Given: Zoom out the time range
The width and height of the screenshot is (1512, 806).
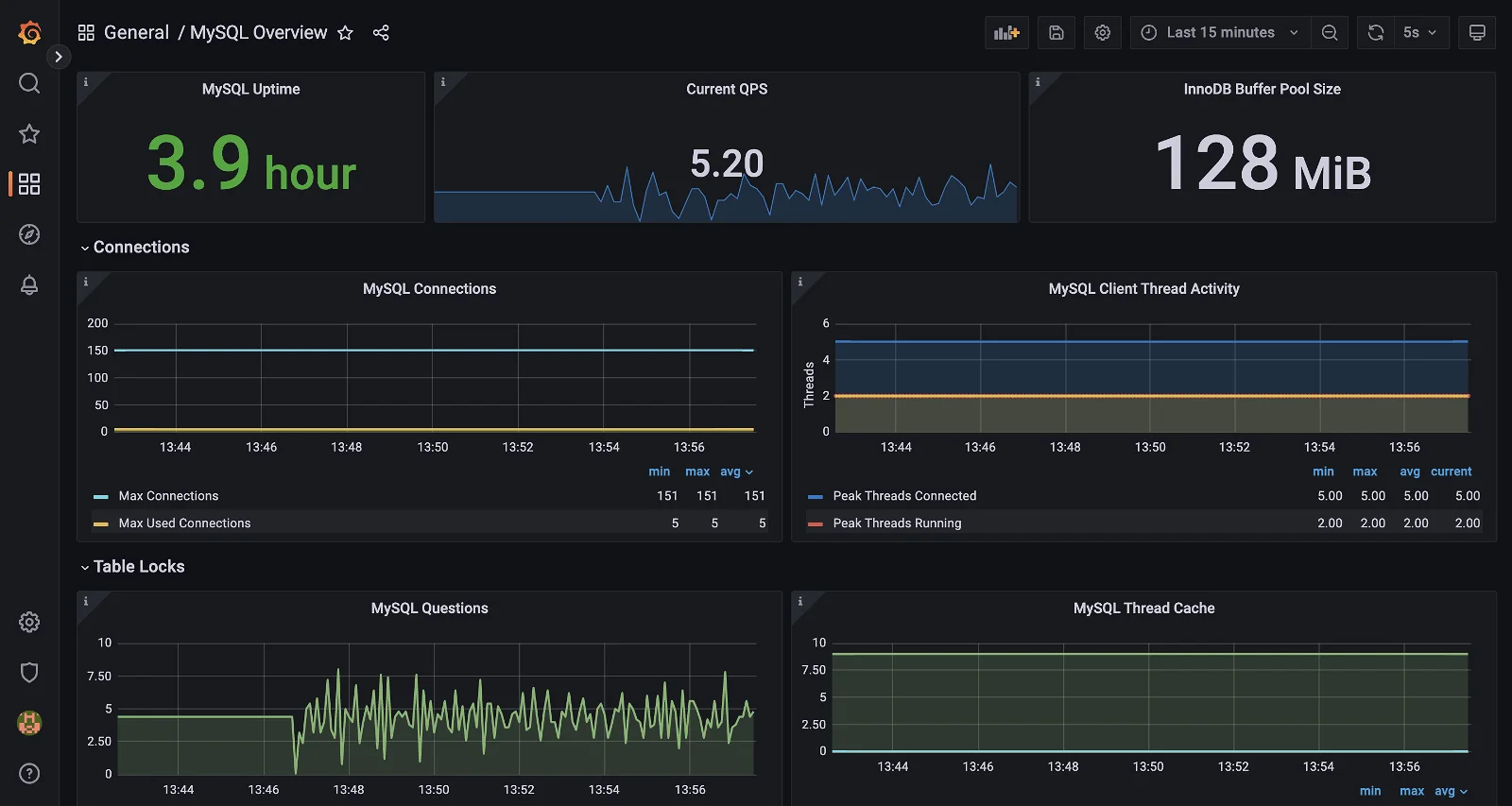Looking at the screenshot, I should coord(1330,33).
